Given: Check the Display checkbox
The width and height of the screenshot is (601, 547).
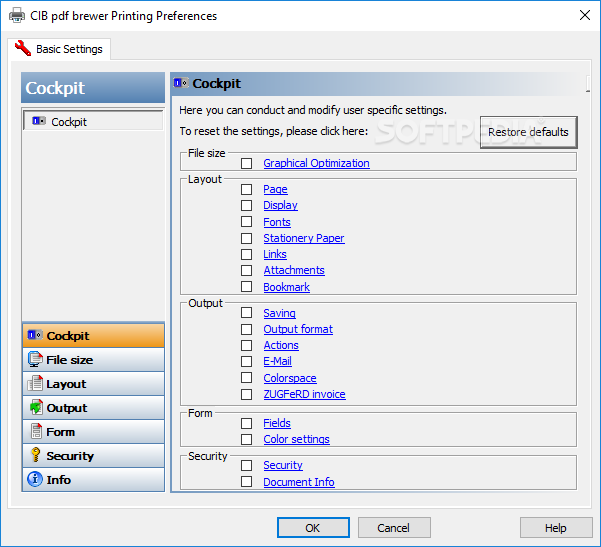Looking at the screenshot, I should pos(246,205).
